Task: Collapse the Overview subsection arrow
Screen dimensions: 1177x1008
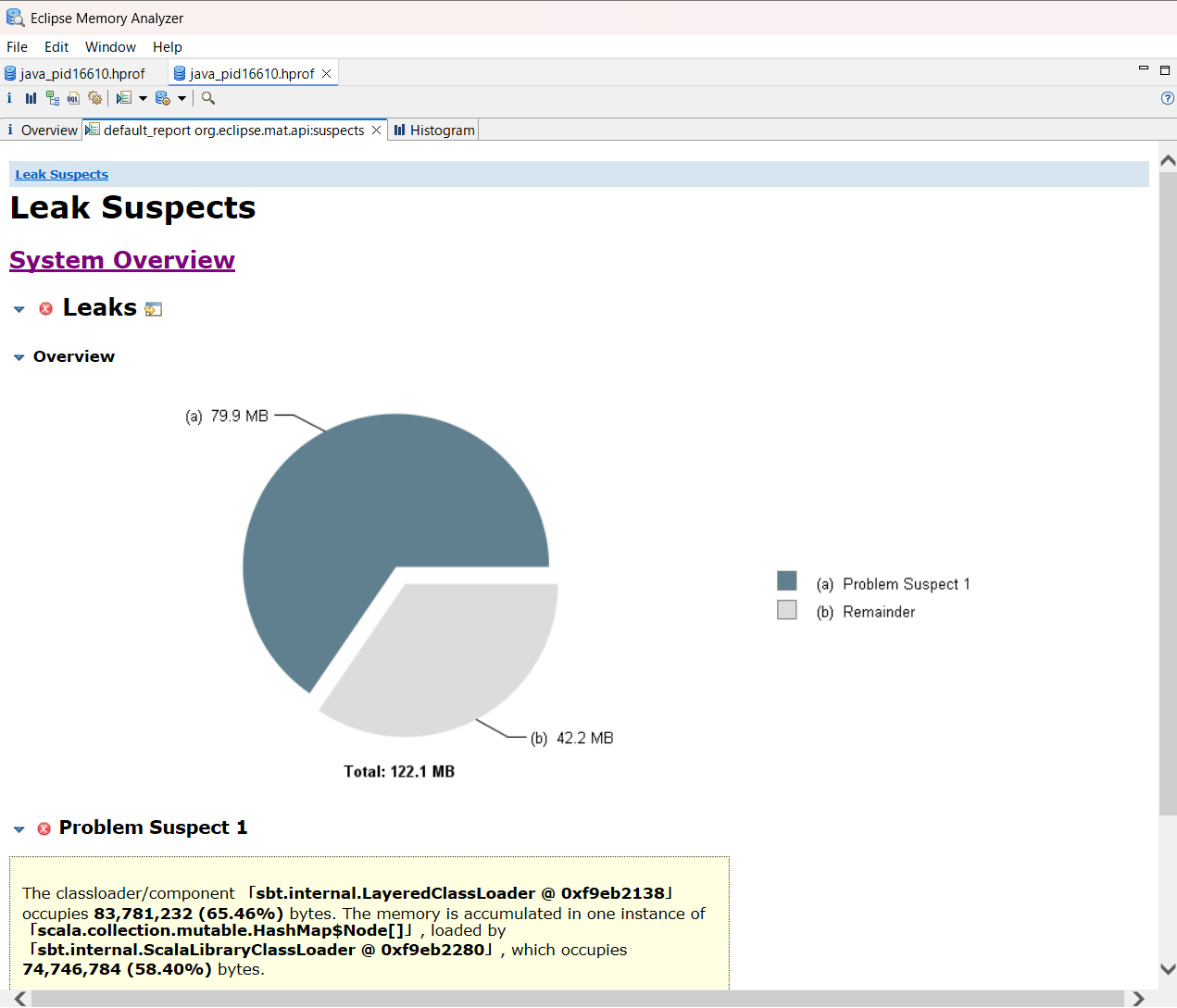Action: [19, 357]
